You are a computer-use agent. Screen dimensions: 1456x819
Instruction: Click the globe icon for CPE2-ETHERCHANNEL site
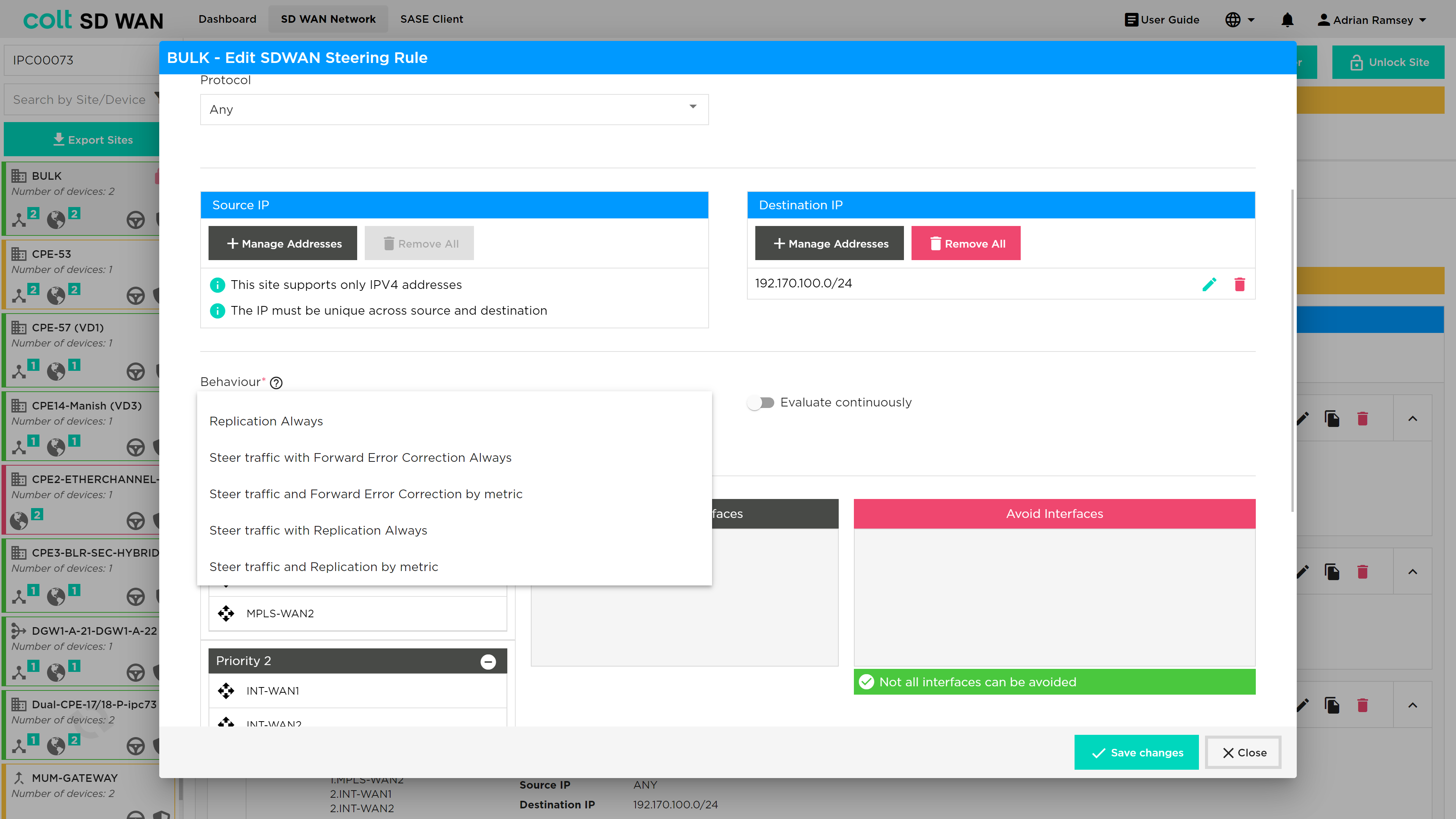(x=19, y=520)
